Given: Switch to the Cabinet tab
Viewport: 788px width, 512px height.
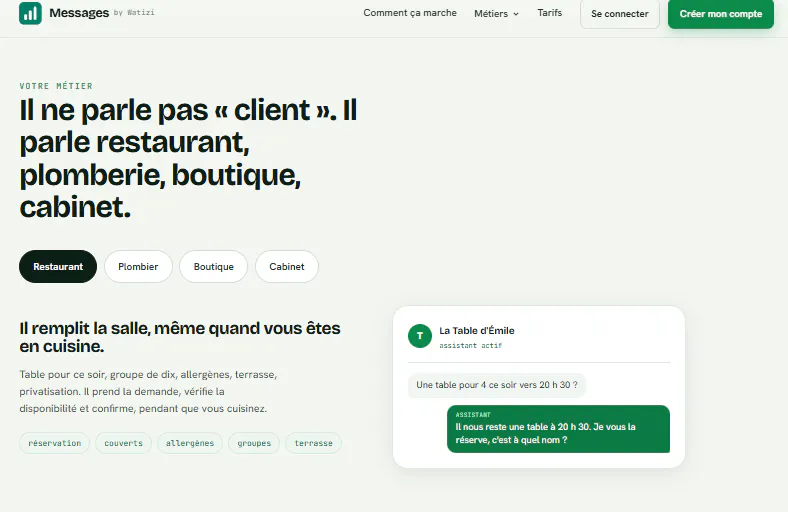Looking at the screenshot, I should (x=286, y=266).
